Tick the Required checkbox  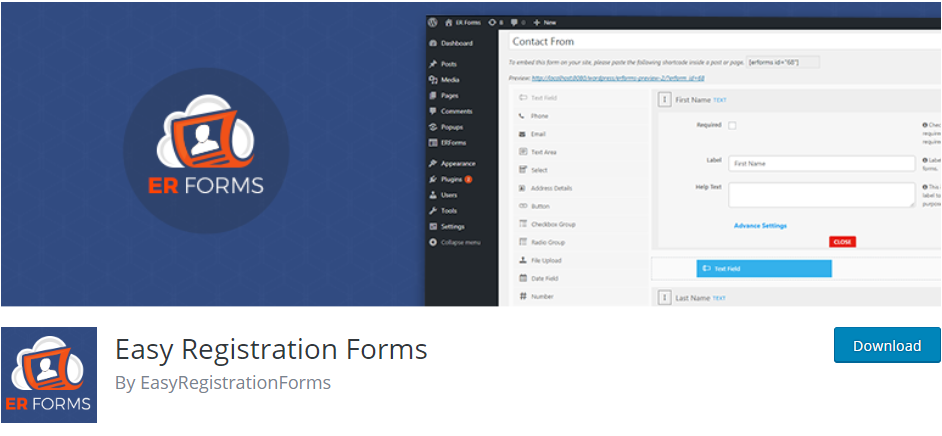(x=732, y=126)
